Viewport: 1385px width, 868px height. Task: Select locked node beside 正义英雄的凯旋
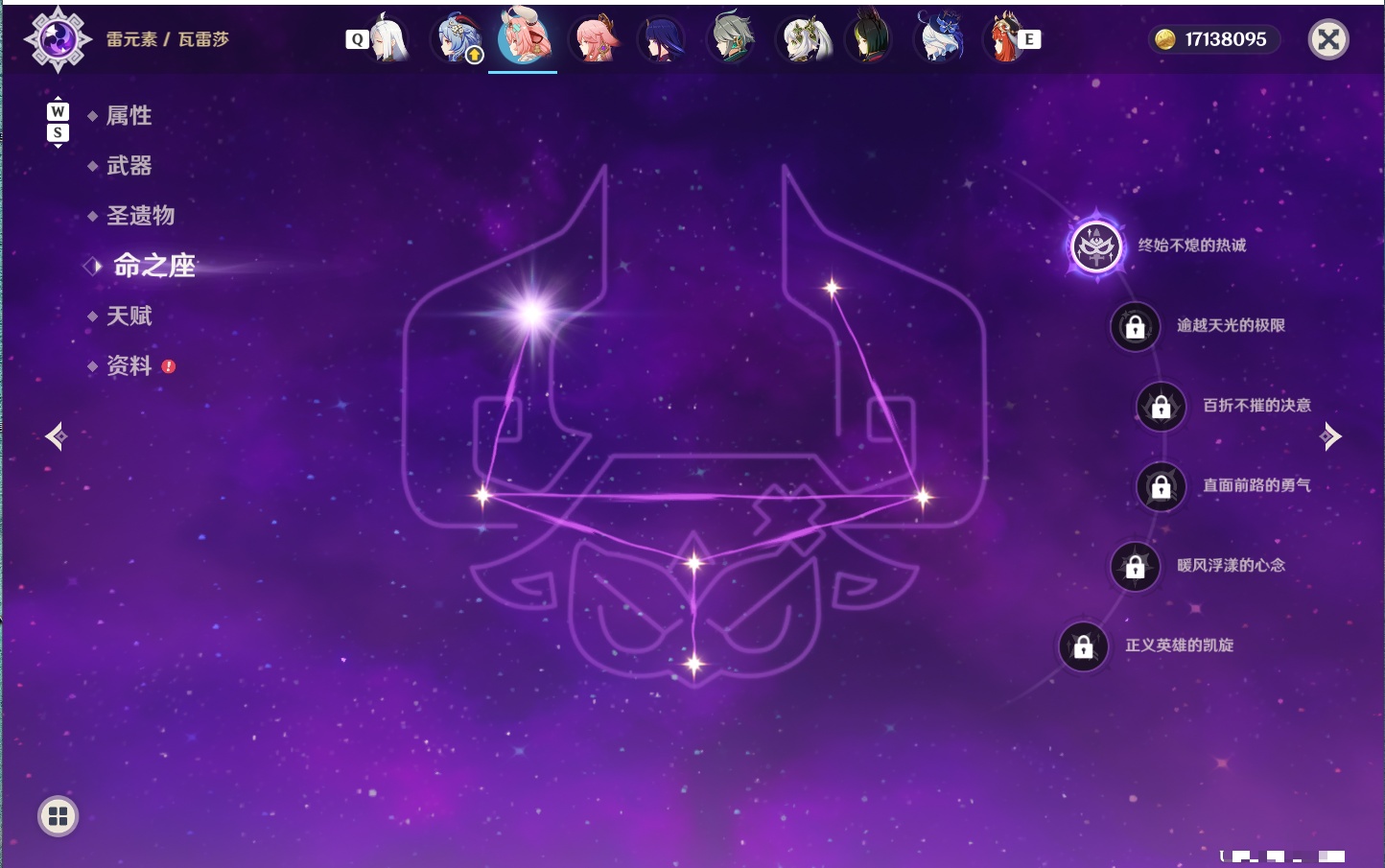click(x=1083, y=646)
